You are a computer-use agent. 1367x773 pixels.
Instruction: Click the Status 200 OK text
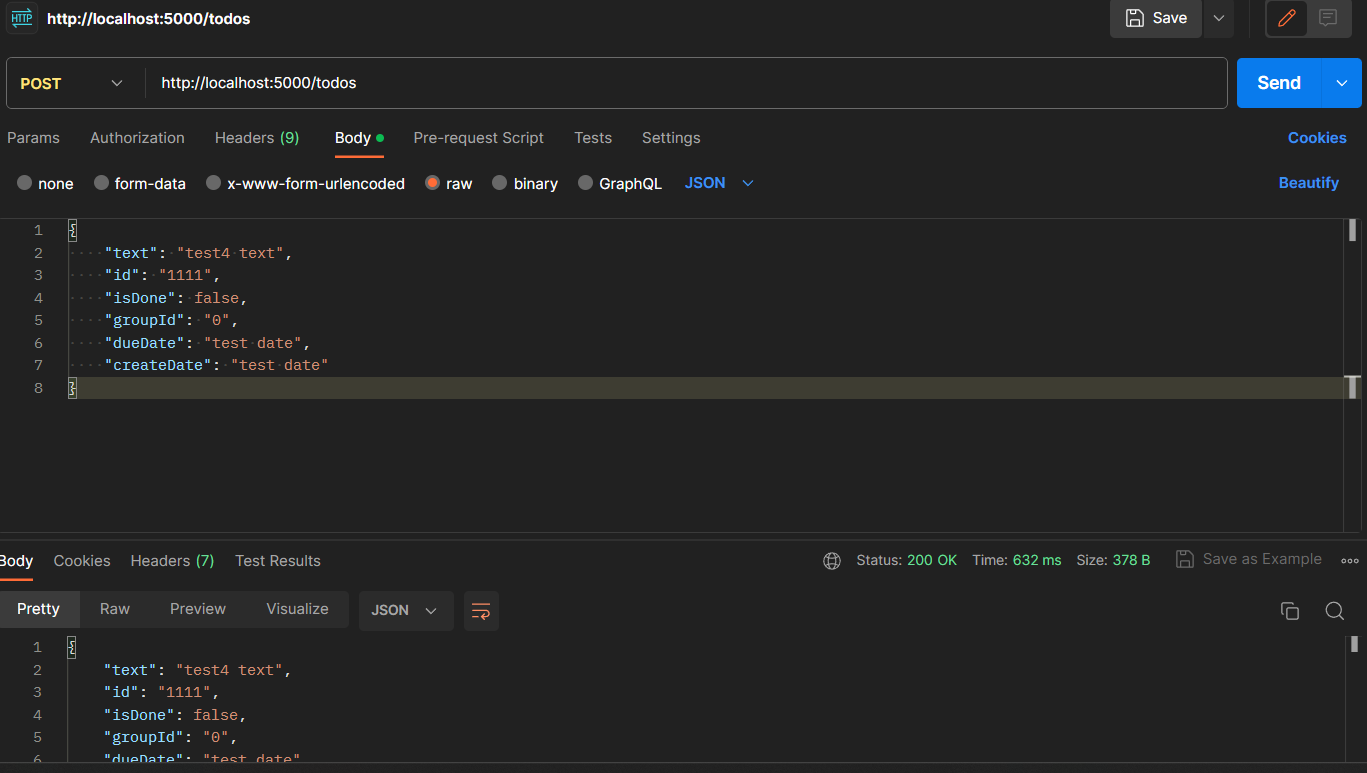(x=906, y=560)
